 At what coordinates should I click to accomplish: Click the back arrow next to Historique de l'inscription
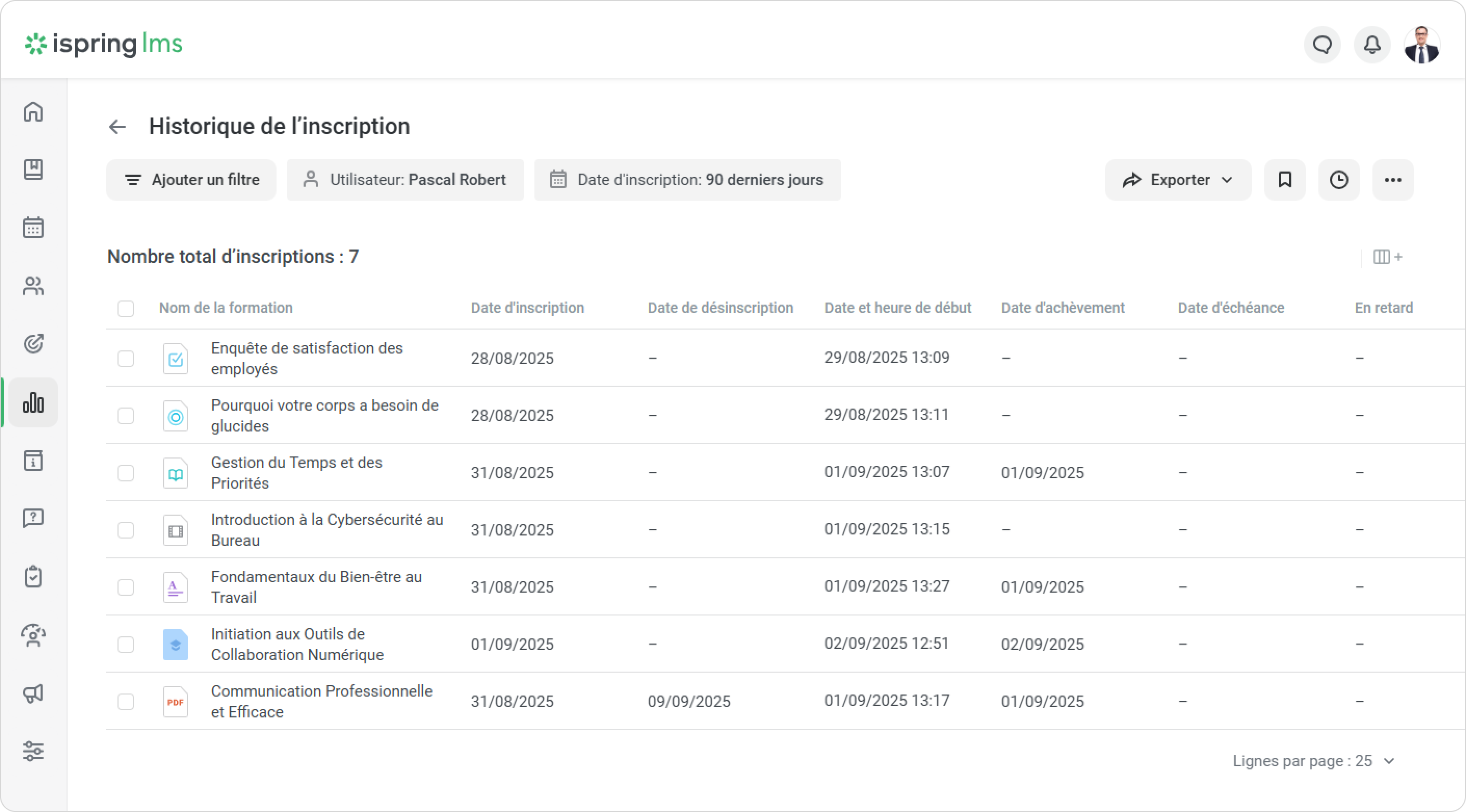117,126
